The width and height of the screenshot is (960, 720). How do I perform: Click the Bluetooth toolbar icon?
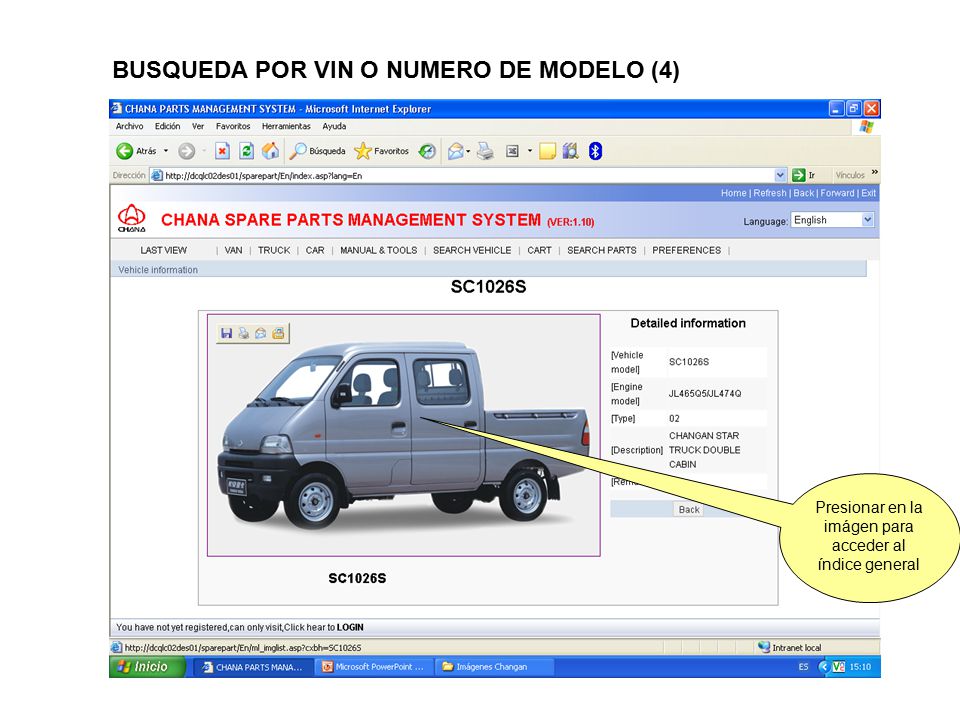[x=595, y=151]
